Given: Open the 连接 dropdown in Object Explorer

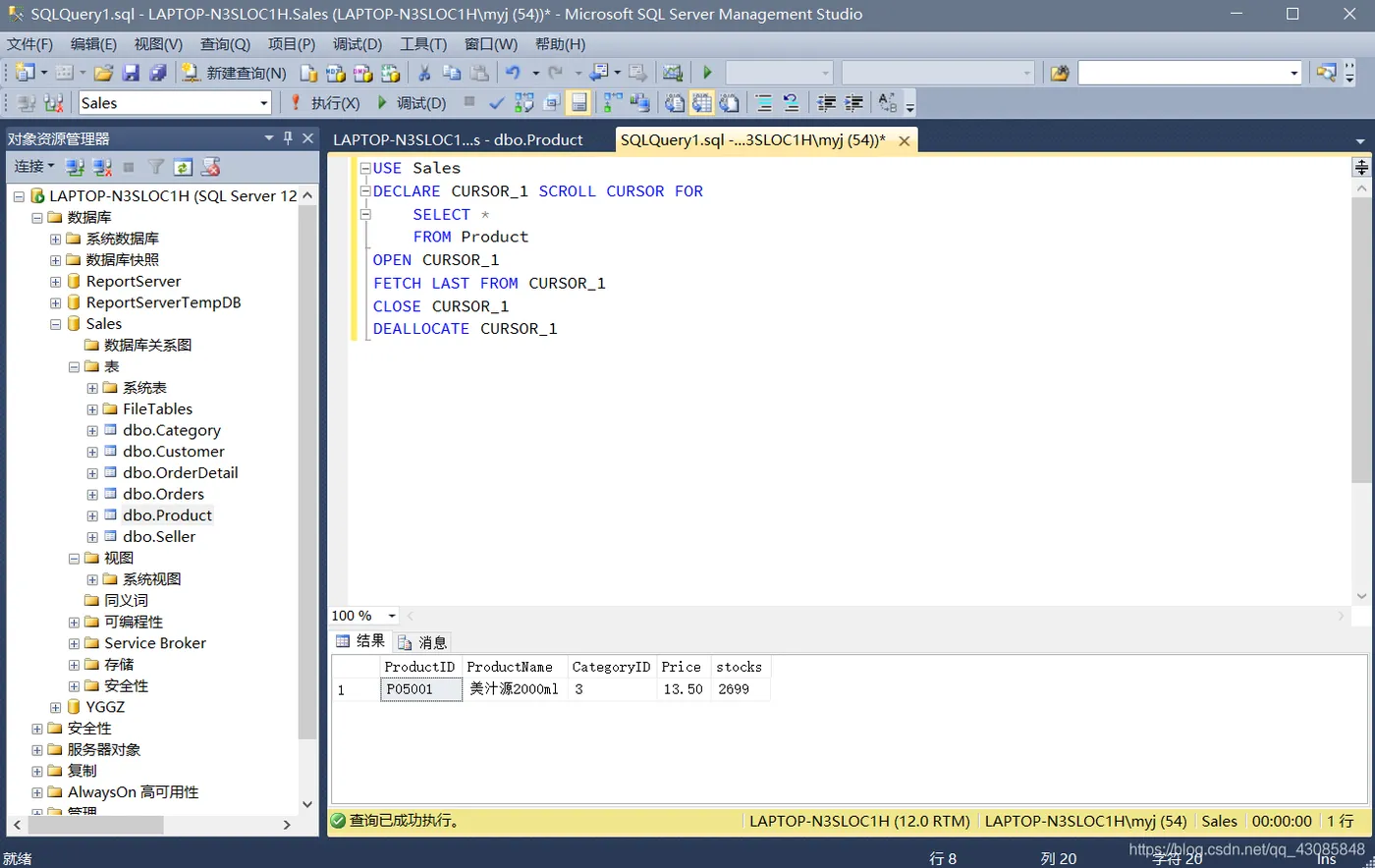Looking at the screenshot, I should pyautogui.click(x=34, y=167).
